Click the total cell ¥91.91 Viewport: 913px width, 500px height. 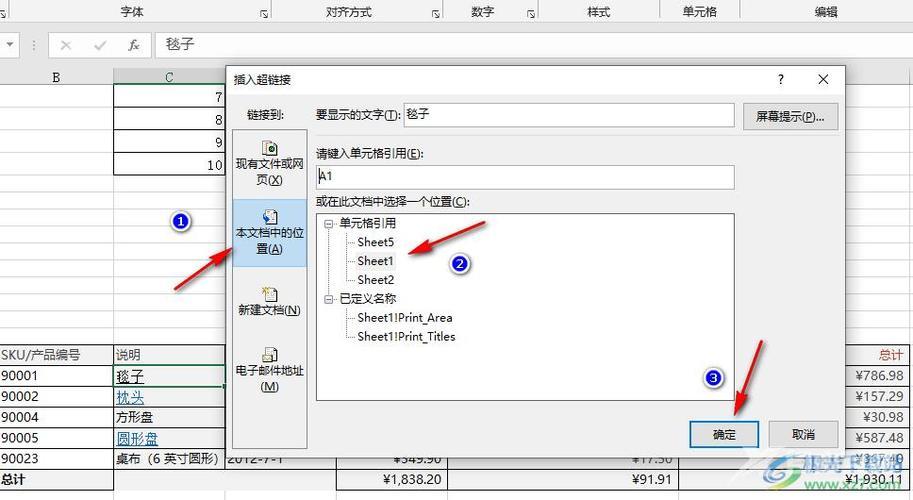(563, 480)
